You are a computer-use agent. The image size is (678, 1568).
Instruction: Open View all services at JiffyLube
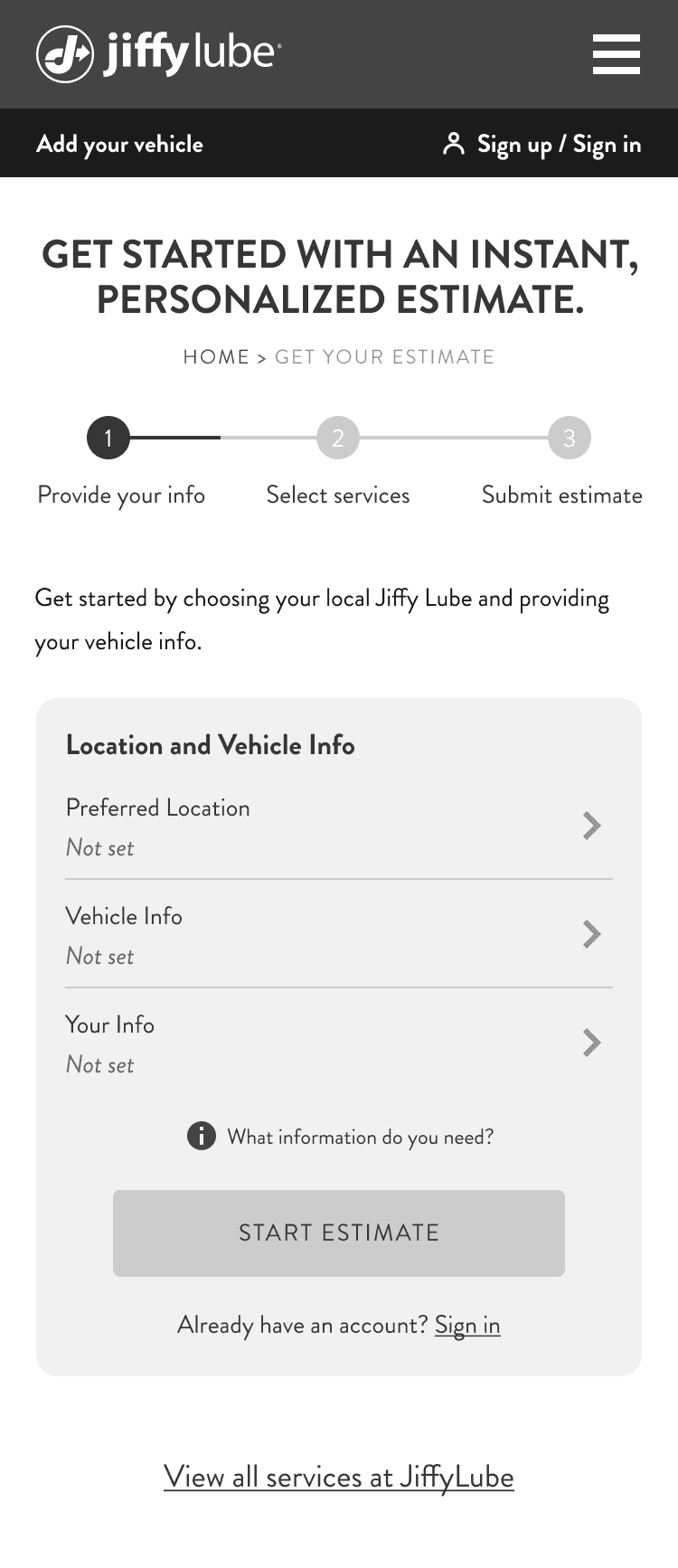[x=339, y=1477]
